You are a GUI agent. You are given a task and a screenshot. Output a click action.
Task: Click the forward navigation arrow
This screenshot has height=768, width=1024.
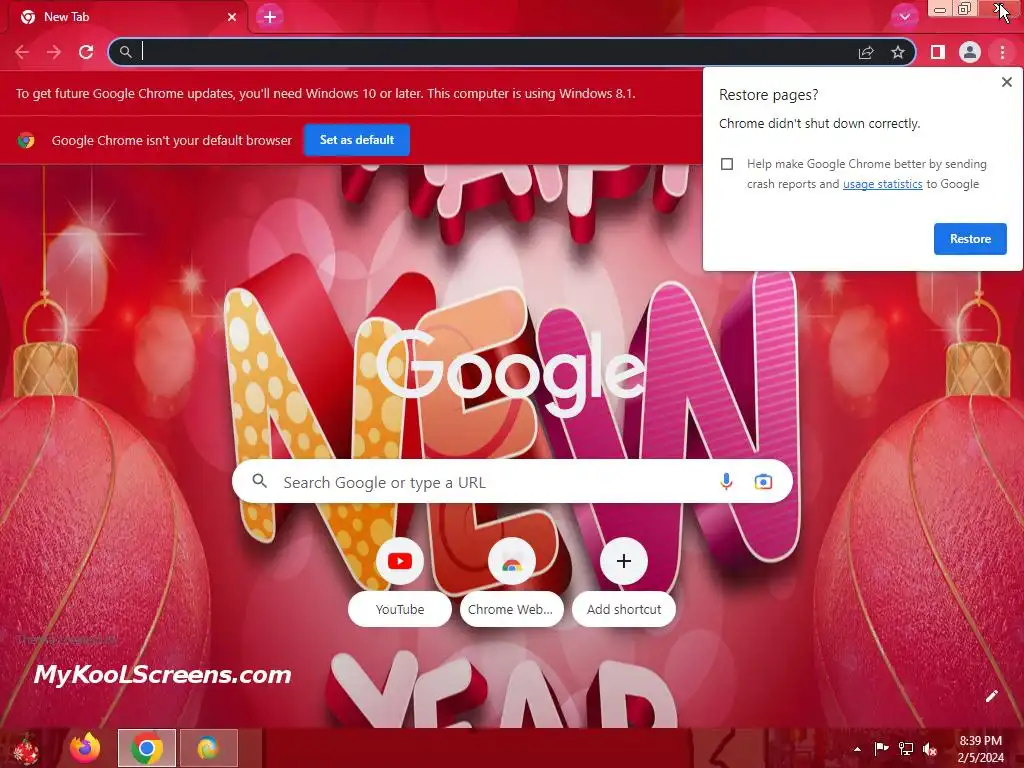pyautogui.click(x=54, y=52)
